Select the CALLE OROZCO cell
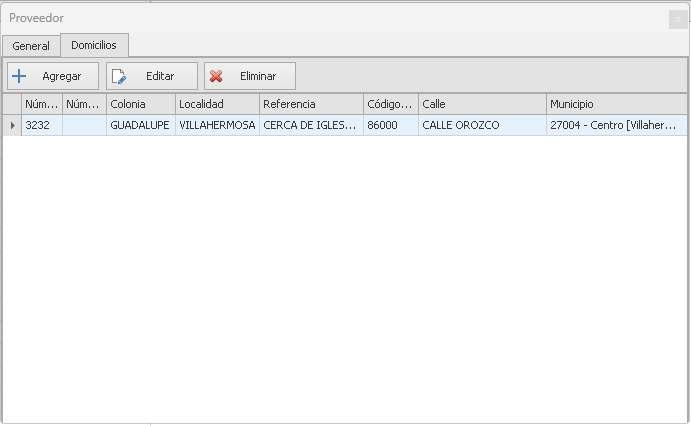The image size is (691, 426). [x=481, y=126]
